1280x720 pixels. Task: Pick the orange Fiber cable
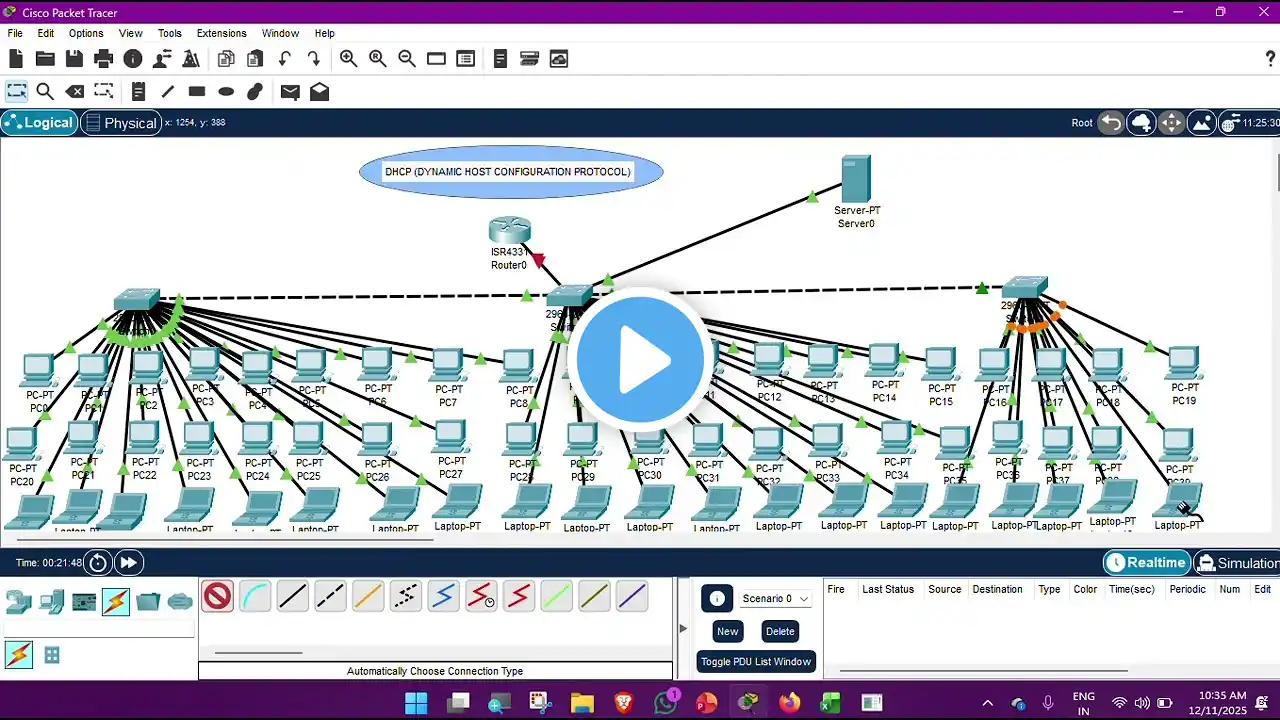tap(368, 597)
